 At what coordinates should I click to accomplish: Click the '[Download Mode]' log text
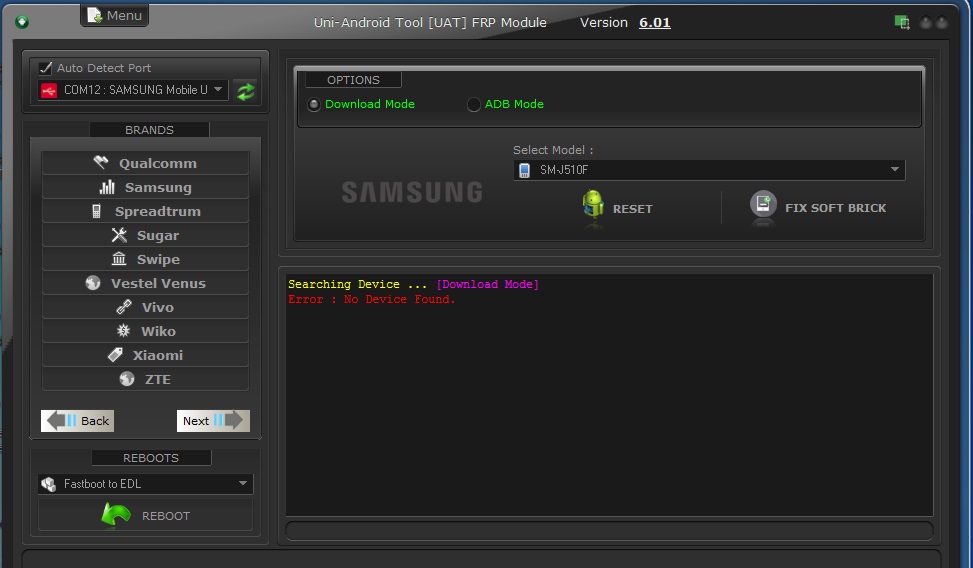tap(488, 284)
